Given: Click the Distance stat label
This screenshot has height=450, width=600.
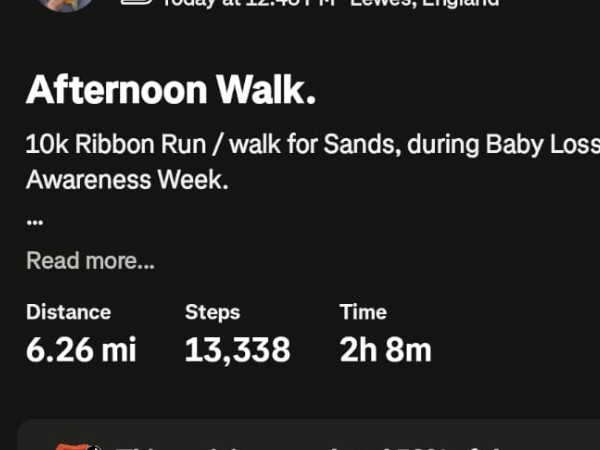Looking at the screenshot, I should [68, 312].
